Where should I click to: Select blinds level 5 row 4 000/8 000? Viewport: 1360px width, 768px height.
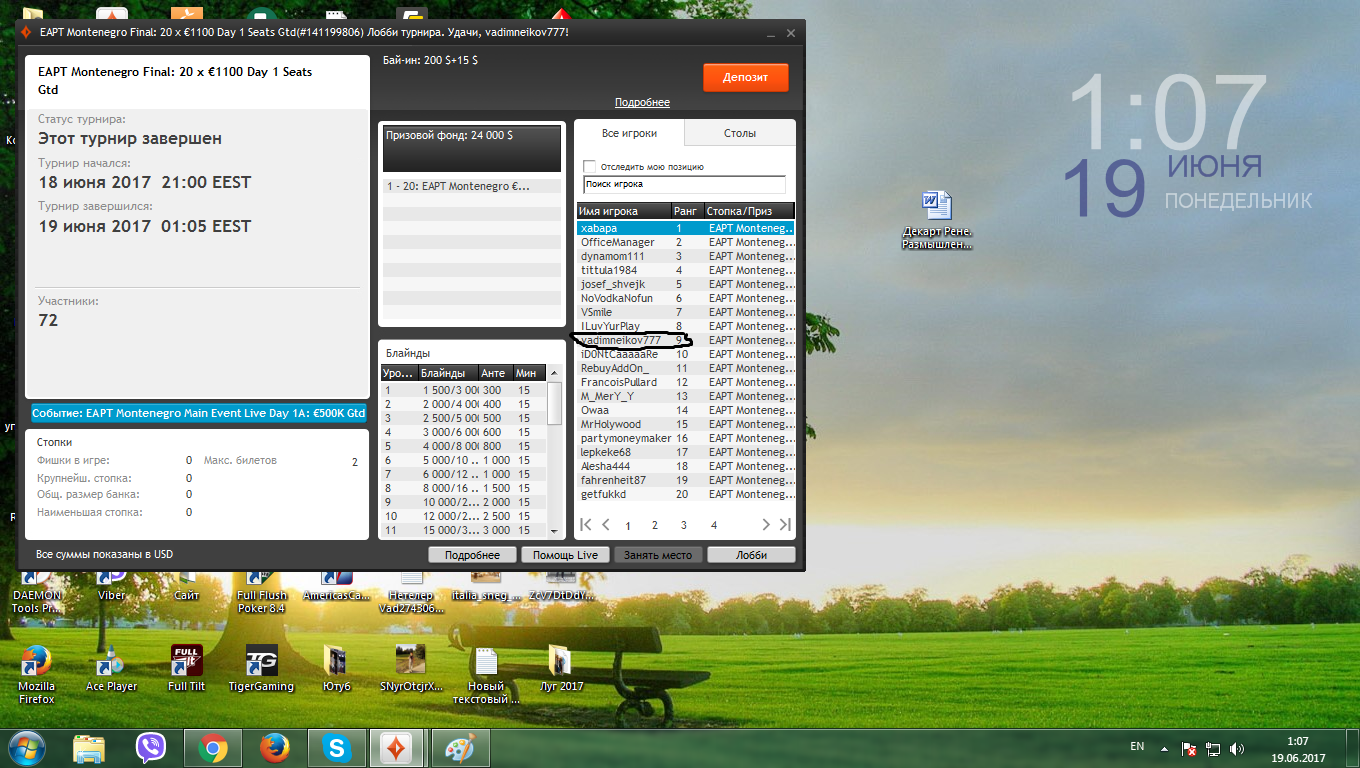465,446
